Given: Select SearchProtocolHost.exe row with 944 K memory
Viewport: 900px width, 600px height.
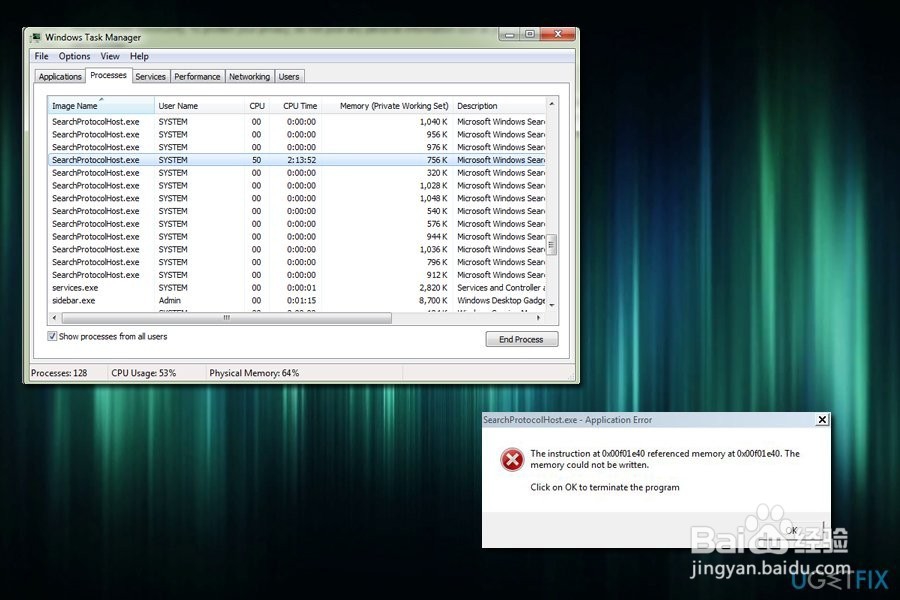Looking at the screenshot, I should pos(297,237).
